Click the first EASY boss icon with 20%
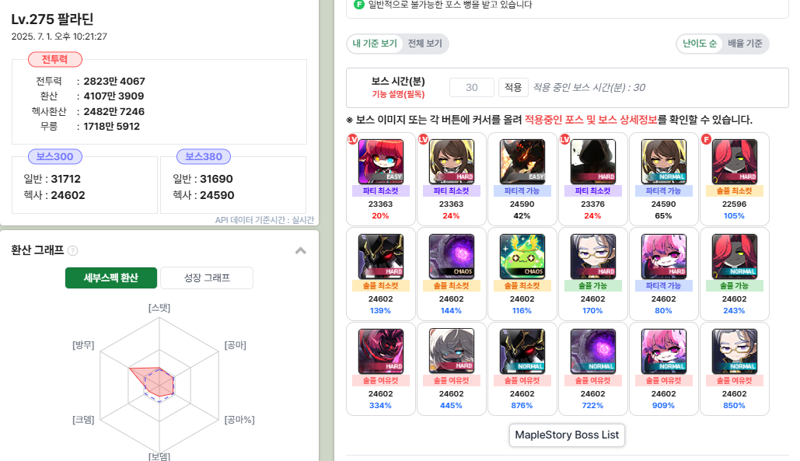800x461 pixels. pyautogui.click(x=381, y=162)
